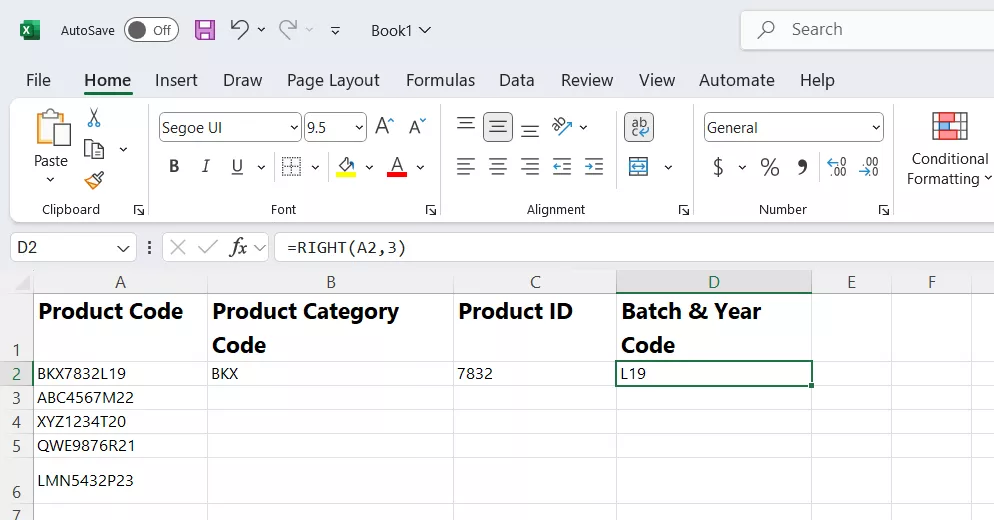
Task: Click the Increase Font Size icon
Action: tap(384, 127)
